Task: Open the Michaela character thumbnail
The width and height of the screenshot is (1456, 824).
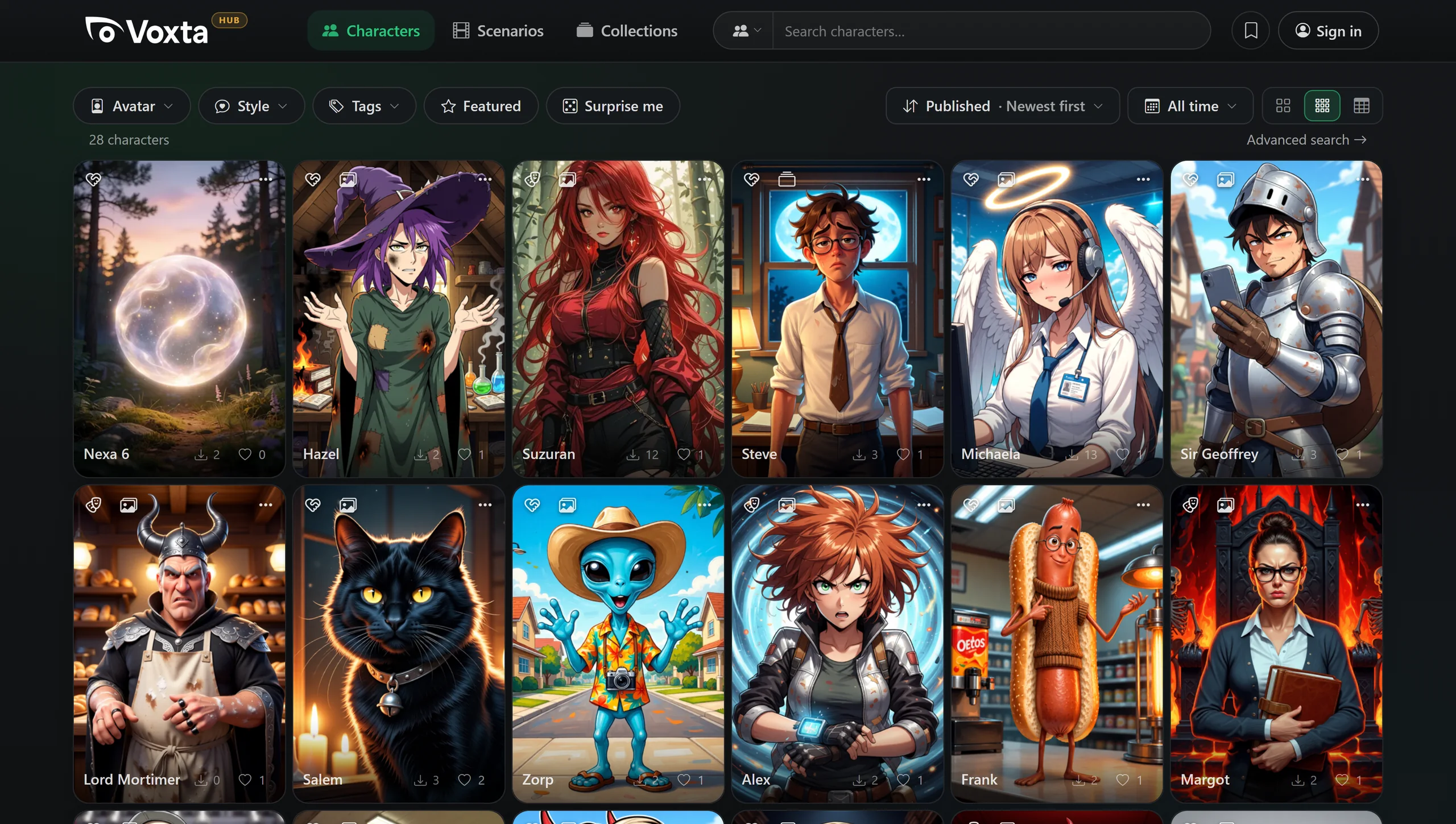Action: (1057, 318)
